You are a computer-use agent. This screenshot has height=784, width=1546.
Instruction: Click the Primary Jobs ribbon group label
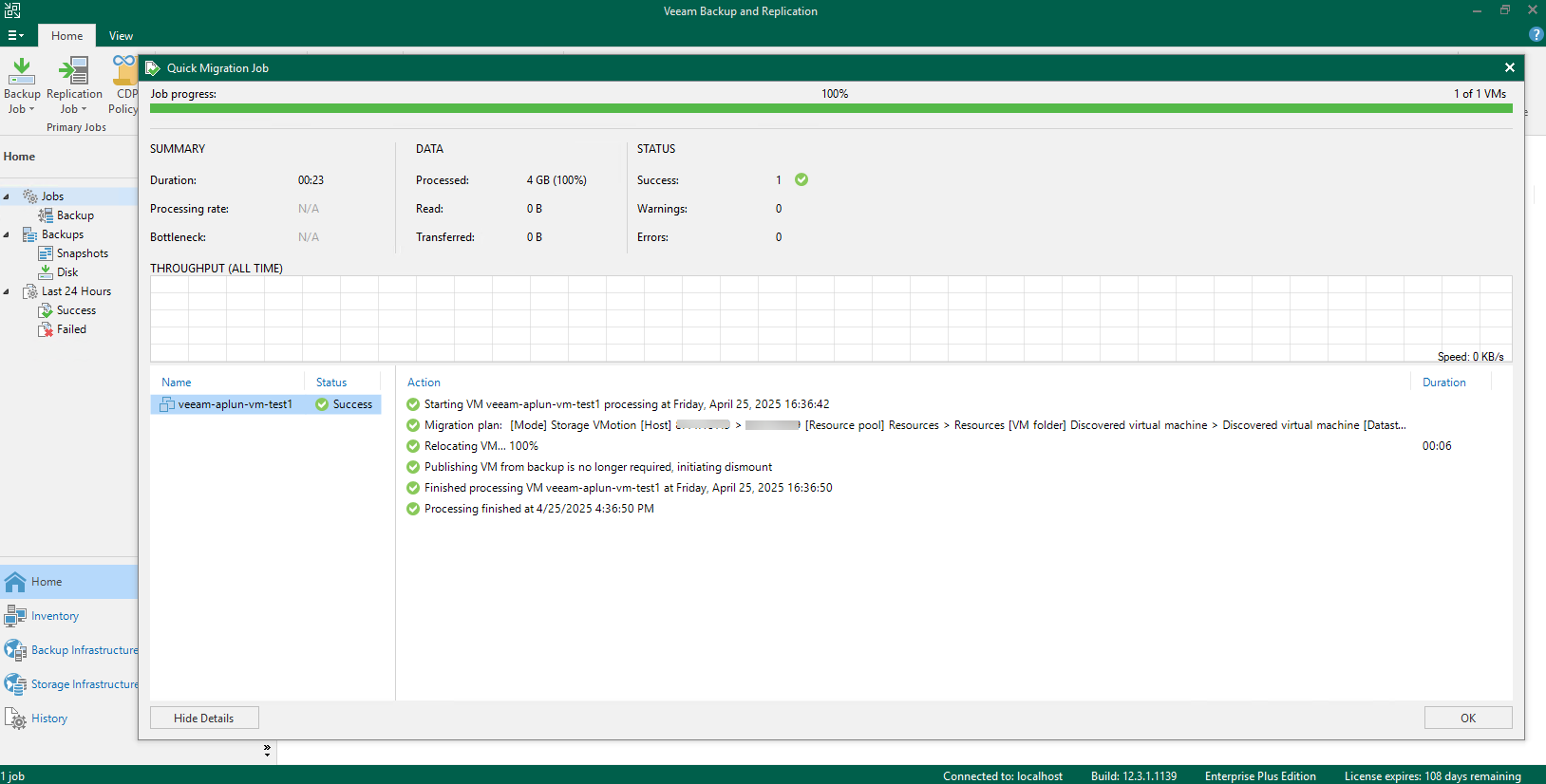pos(76,127)
